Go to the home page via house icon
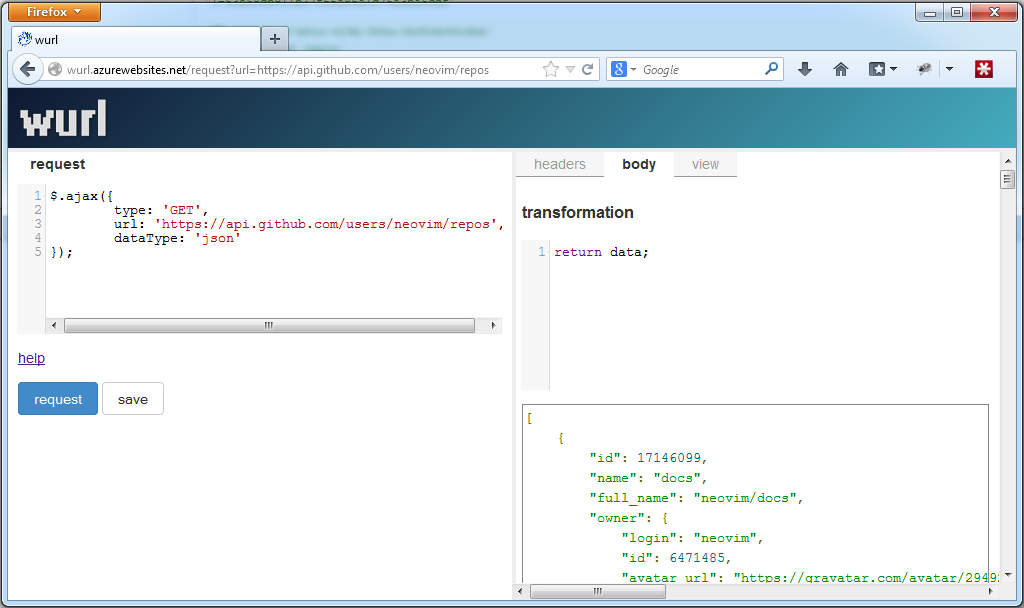The width and height of the screenshot is (1024, 608). pyautogui.click(x=840, y=69)
